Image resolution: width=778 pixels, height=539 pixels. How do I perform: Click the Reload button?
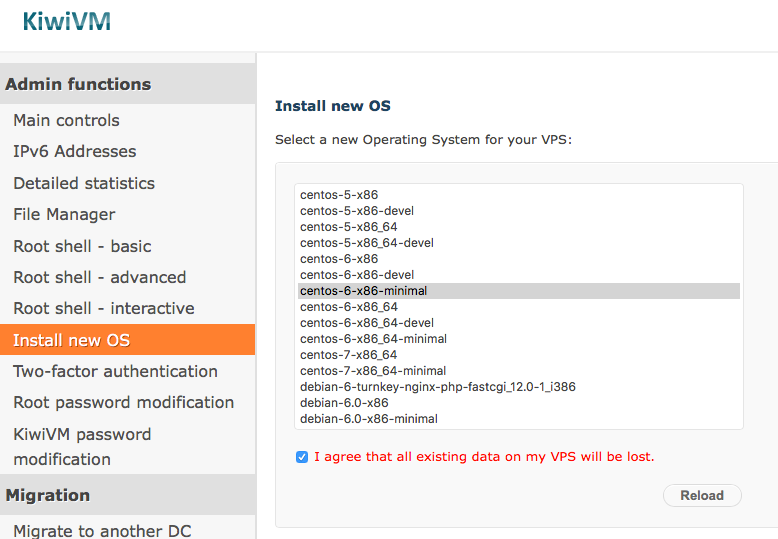coord(702,495)
